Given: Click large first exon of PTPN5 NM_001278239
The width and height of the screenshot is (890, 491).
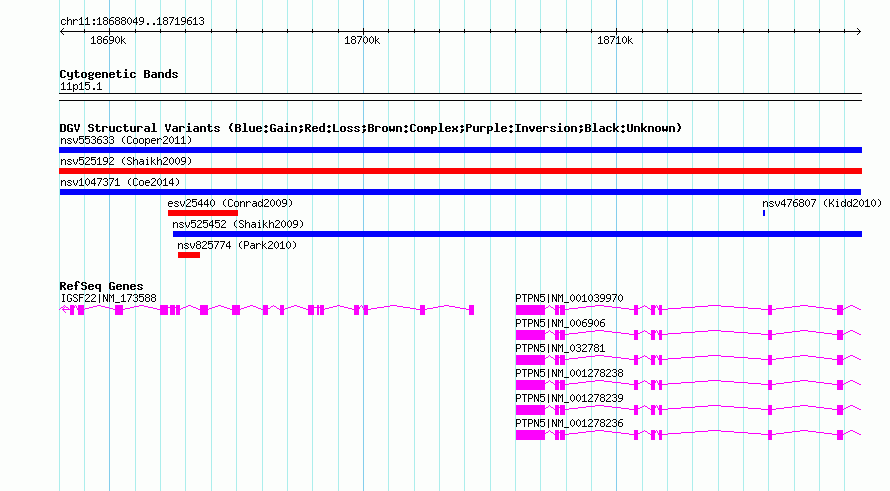Looking at the screenshot, I should [x=530, y=410].
